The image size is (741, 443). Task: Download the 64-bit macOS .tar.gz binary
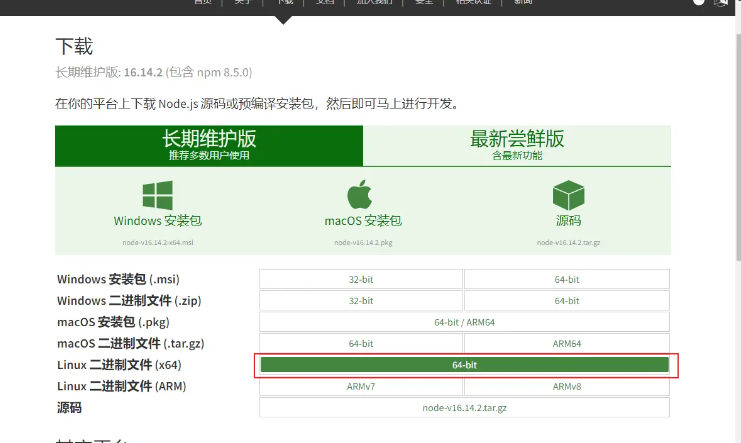coord(361,344)
